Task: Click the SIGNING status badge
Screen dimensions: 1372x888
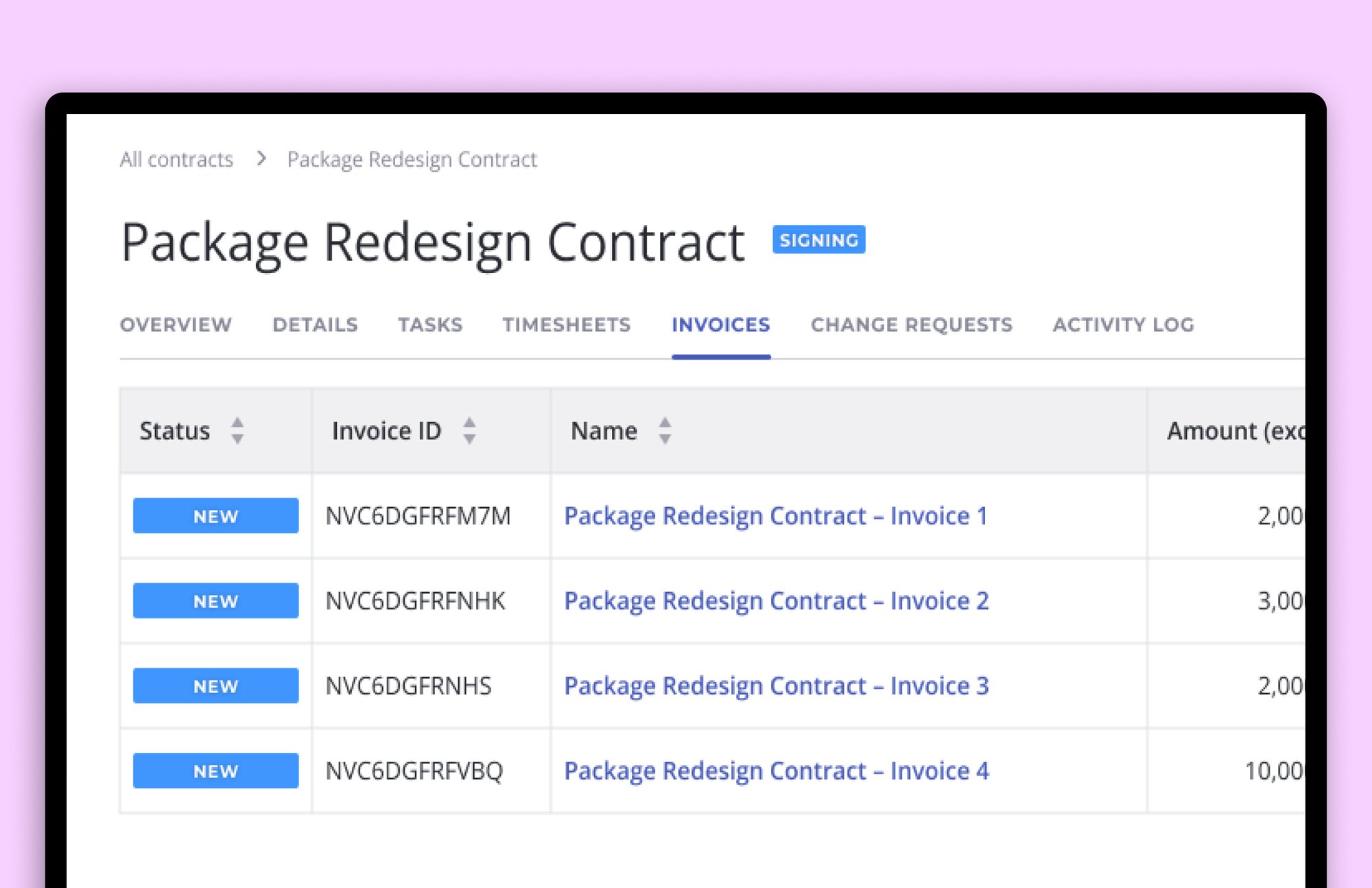Action: point(818,240)
